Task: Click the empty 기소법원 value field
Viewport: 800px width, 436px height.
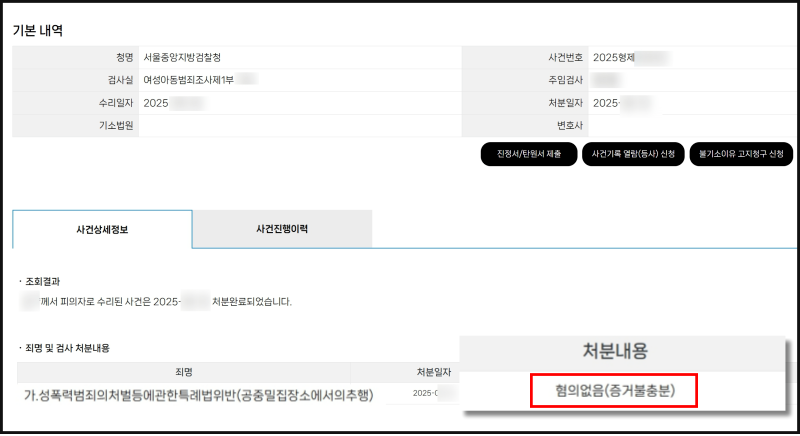Action: pyautogui.click(x=298, y=125)
